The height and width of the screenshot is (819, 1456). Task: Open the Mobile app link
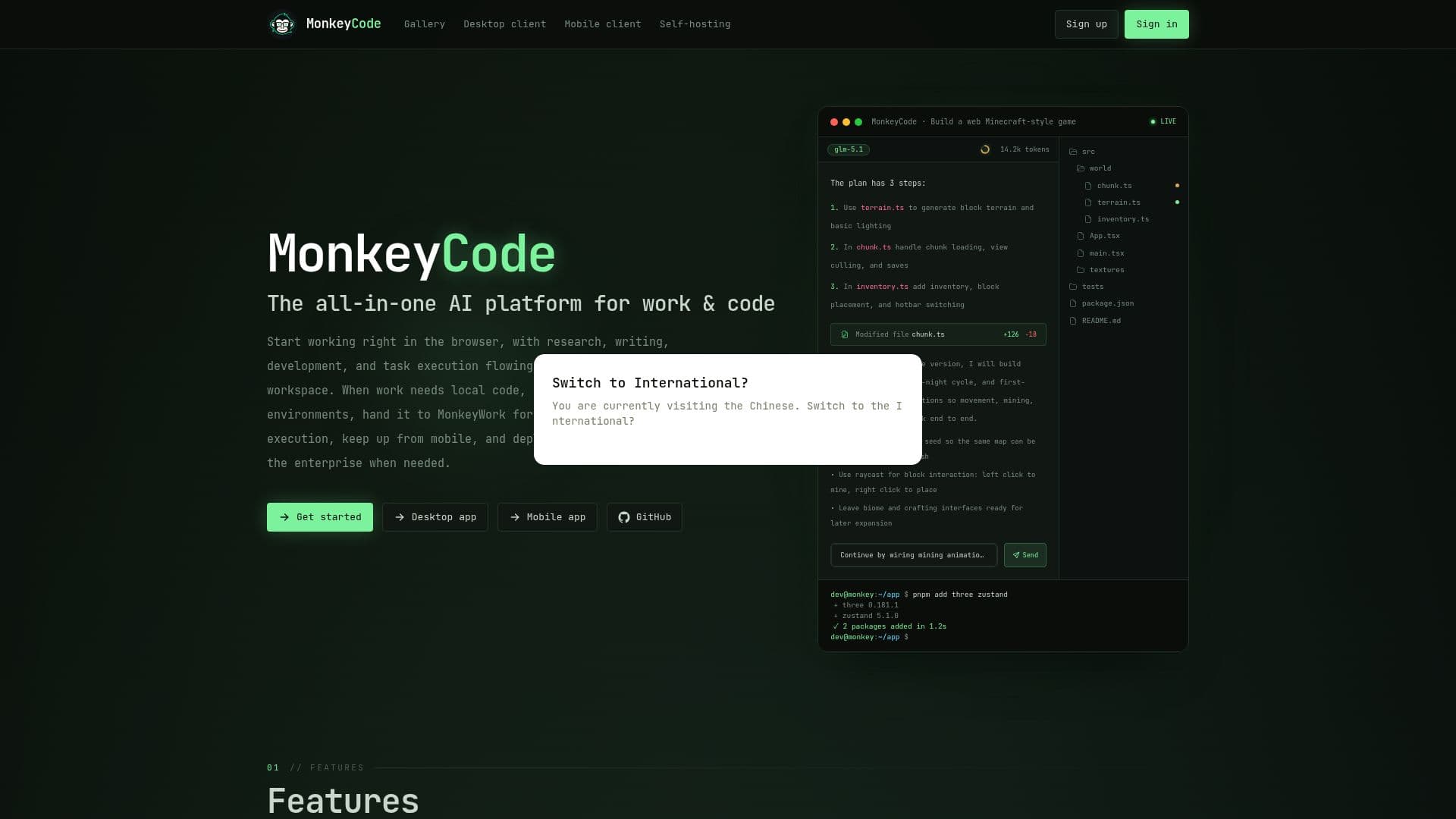(x=548, y=517)
